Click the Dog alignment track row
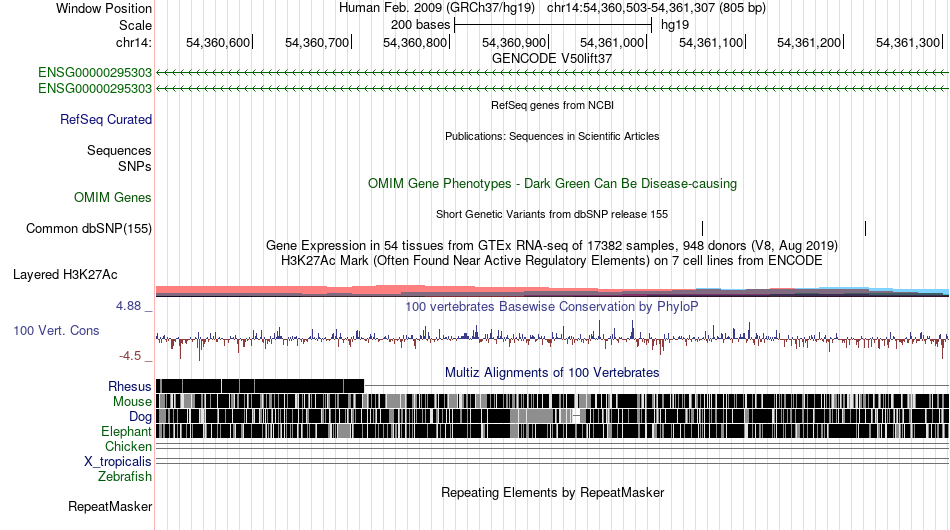Image resolution: width=950 pixels, height=530 pixels. point(552,416)
